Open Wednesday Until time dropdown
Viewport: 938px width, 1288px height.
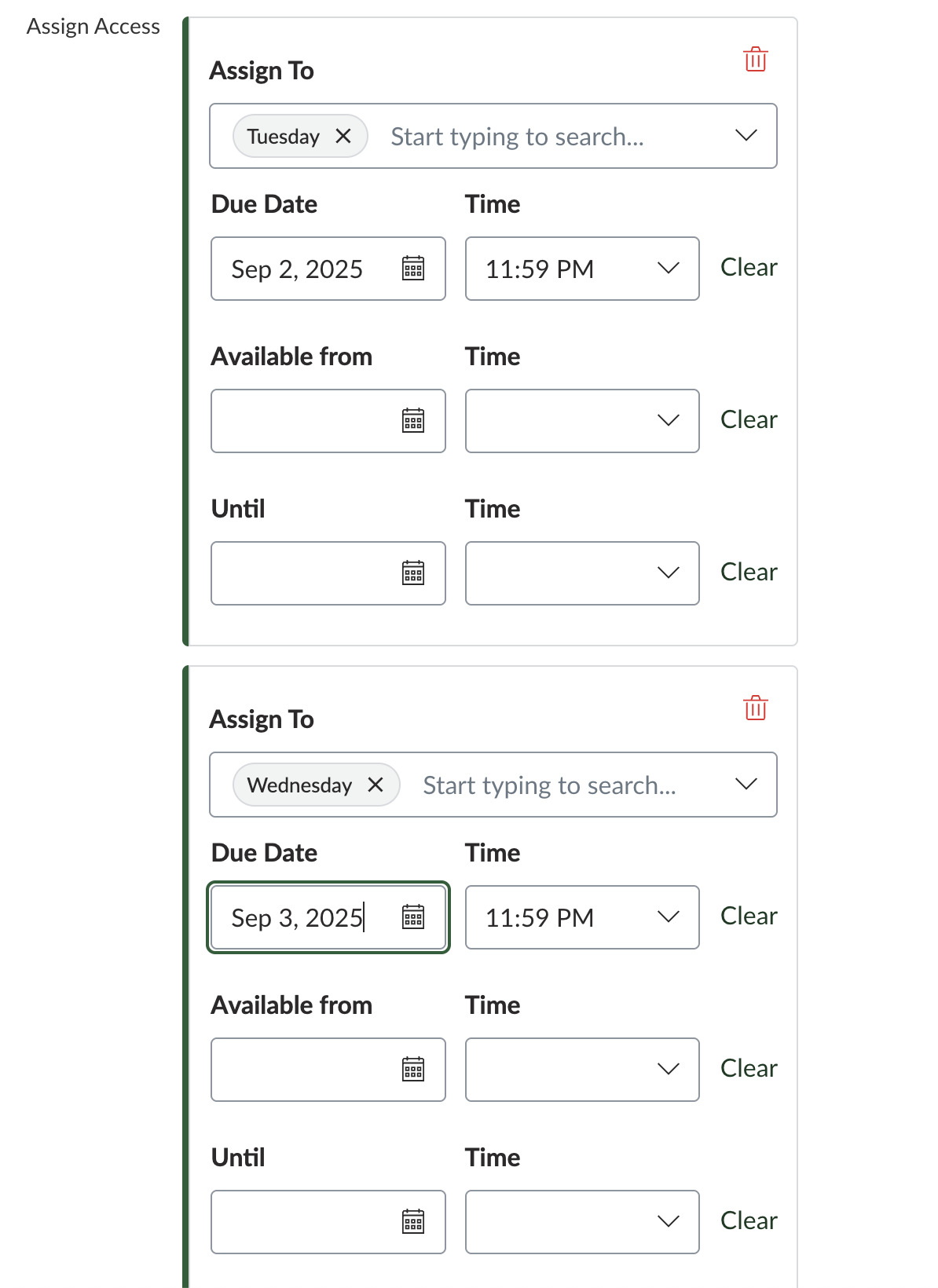[582, 1222]
